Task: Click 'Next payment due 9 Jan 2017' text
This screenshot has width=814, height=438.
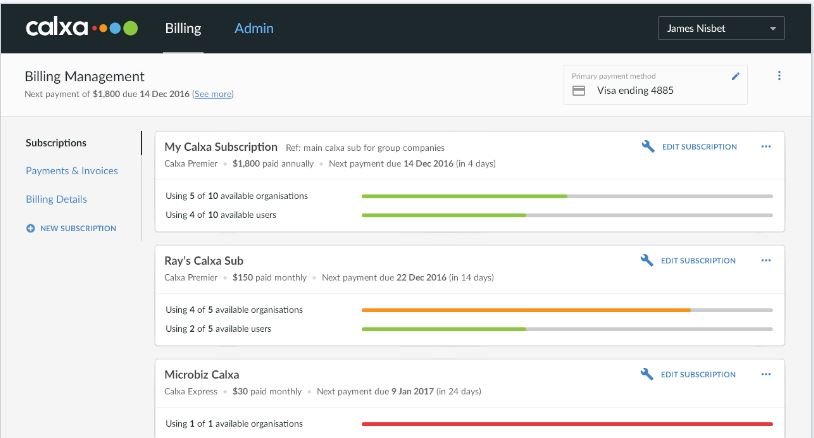Action: 375,391
